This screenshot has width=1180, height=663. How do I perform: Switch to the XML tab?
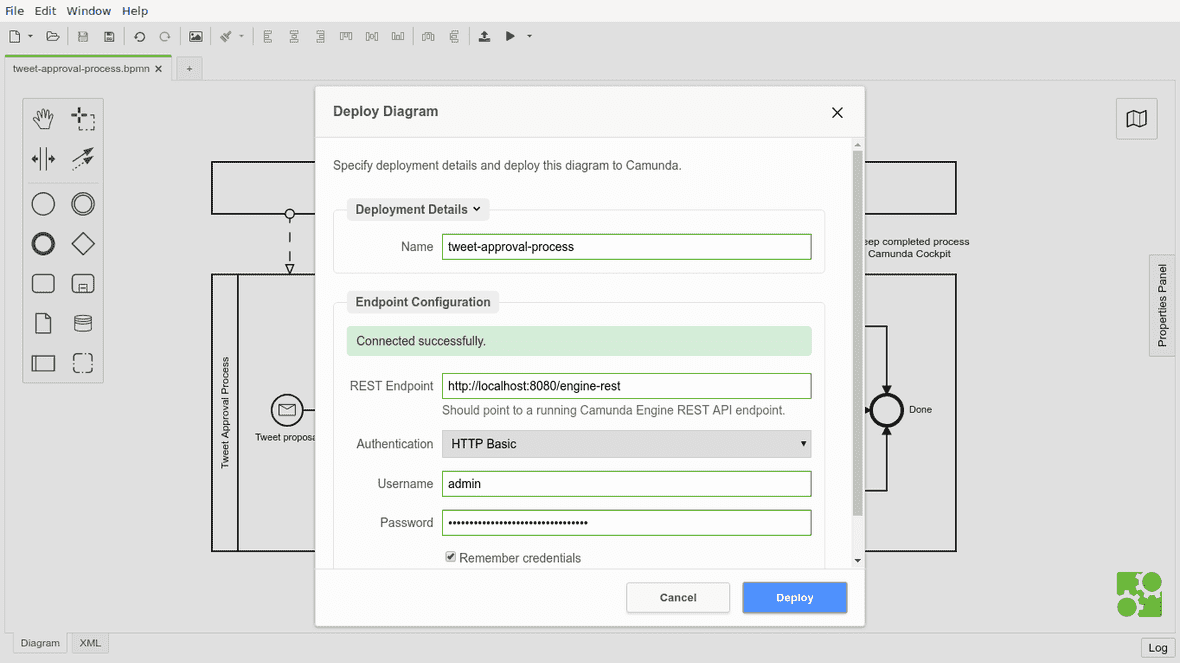[90, 643]
